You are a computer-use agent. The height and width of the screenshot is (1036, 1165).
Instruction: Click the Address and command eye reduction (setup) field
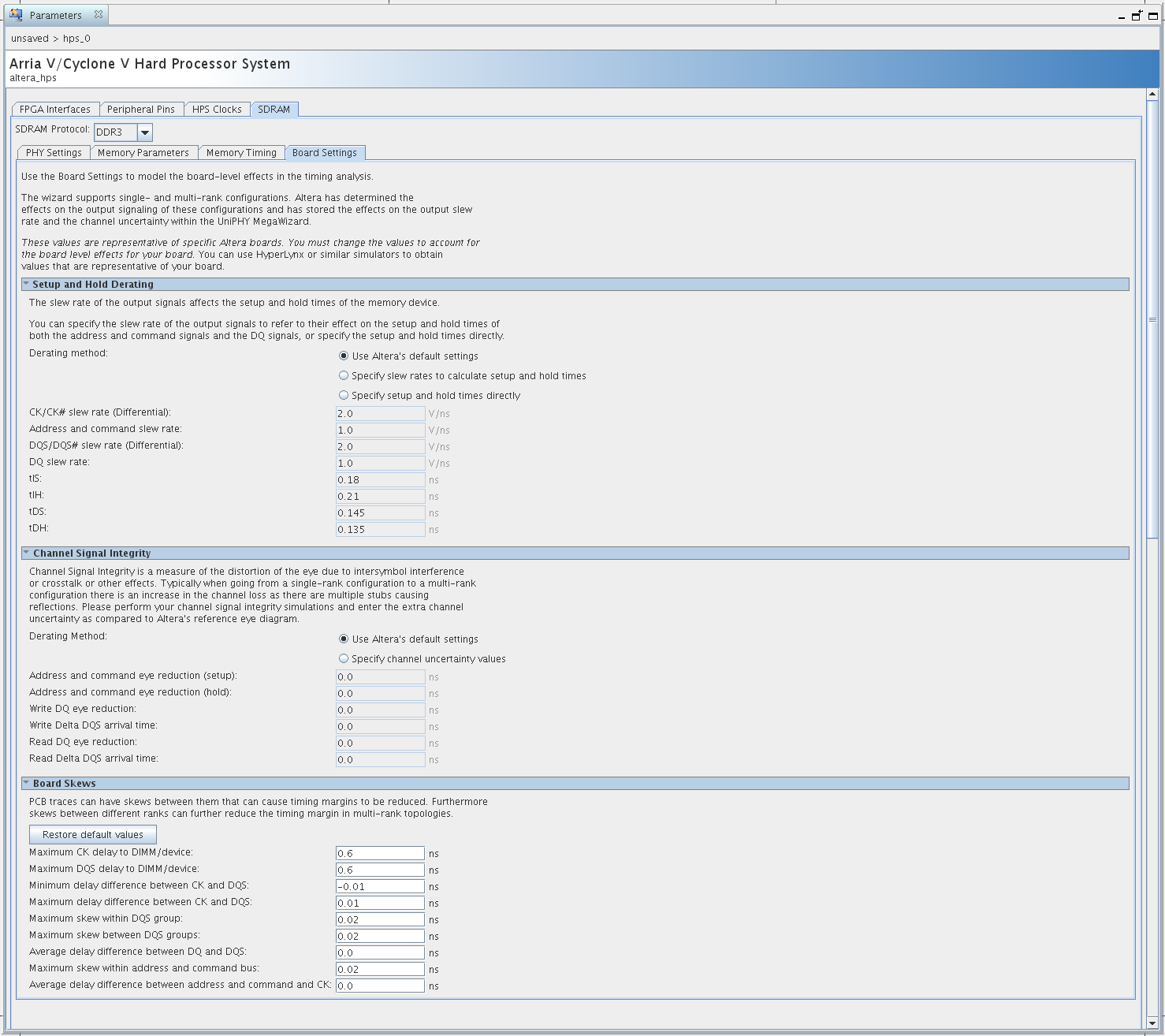point(380,676)
